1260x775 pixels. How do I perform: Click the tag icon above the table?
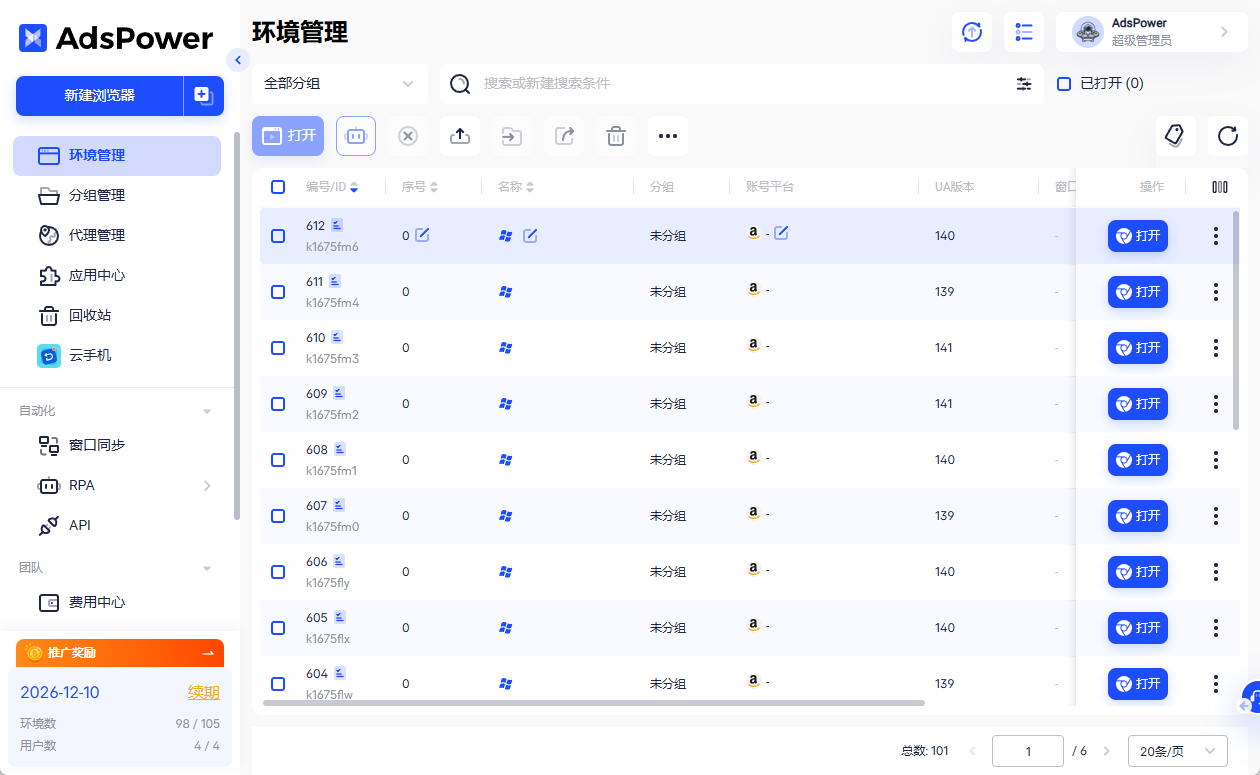click(x=1175, y=136)
